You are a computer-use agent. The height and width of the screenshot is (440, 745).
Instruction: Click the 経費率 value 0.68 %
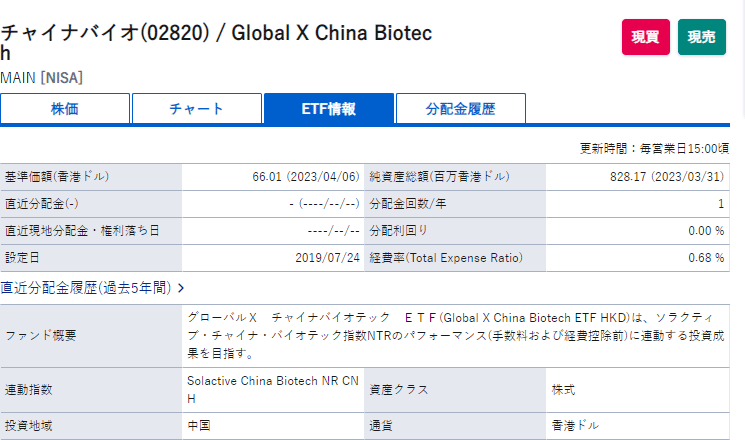pyautogui.click(x=706, y=258)
